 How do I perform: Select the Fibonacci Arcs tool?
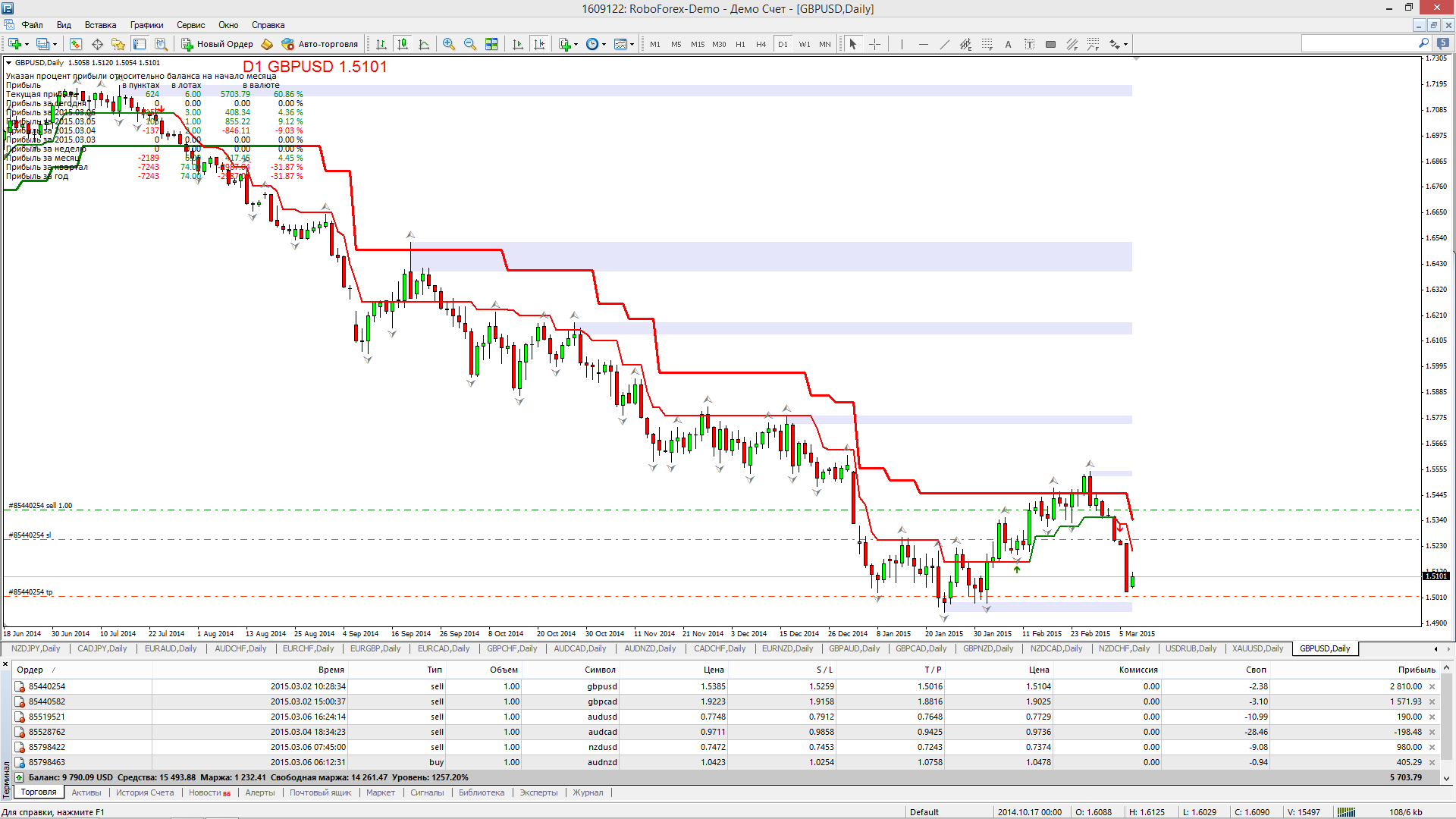1093,44
